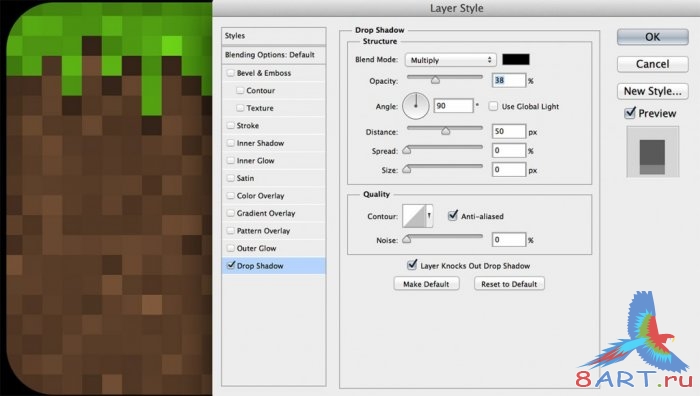
Task: Click the Contour curve thumbnail
Action: click(414, 216)
